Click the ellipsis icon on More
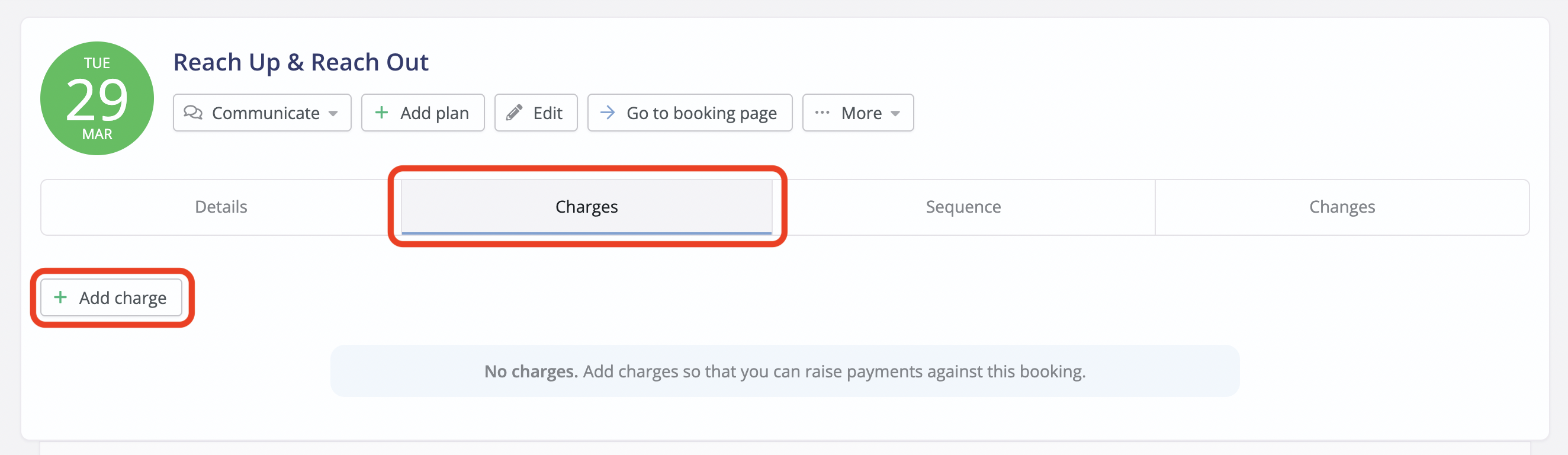 click(x=822, y=113)
